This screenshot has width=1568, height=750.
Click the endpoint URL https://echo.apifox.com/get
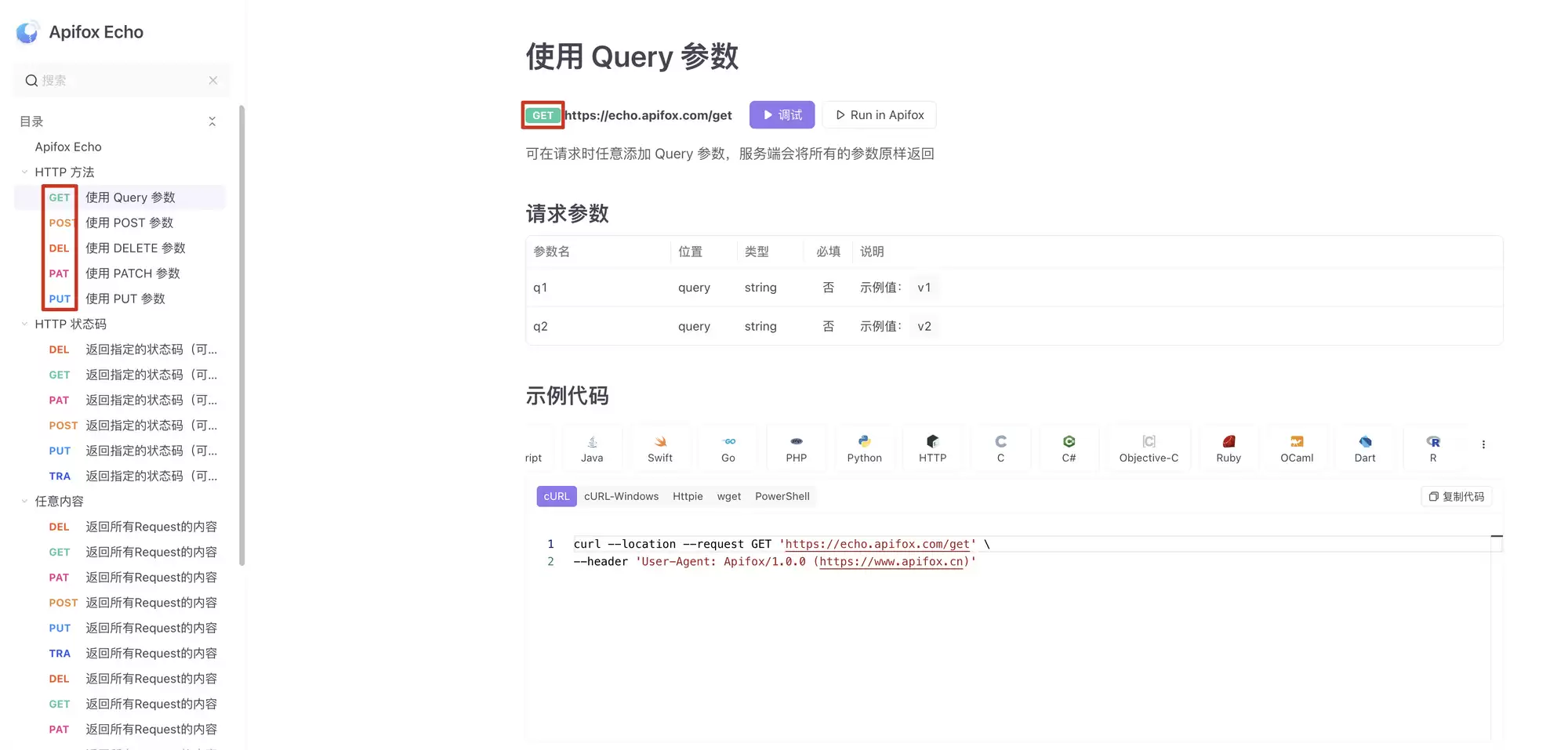[x=648, y=115]
